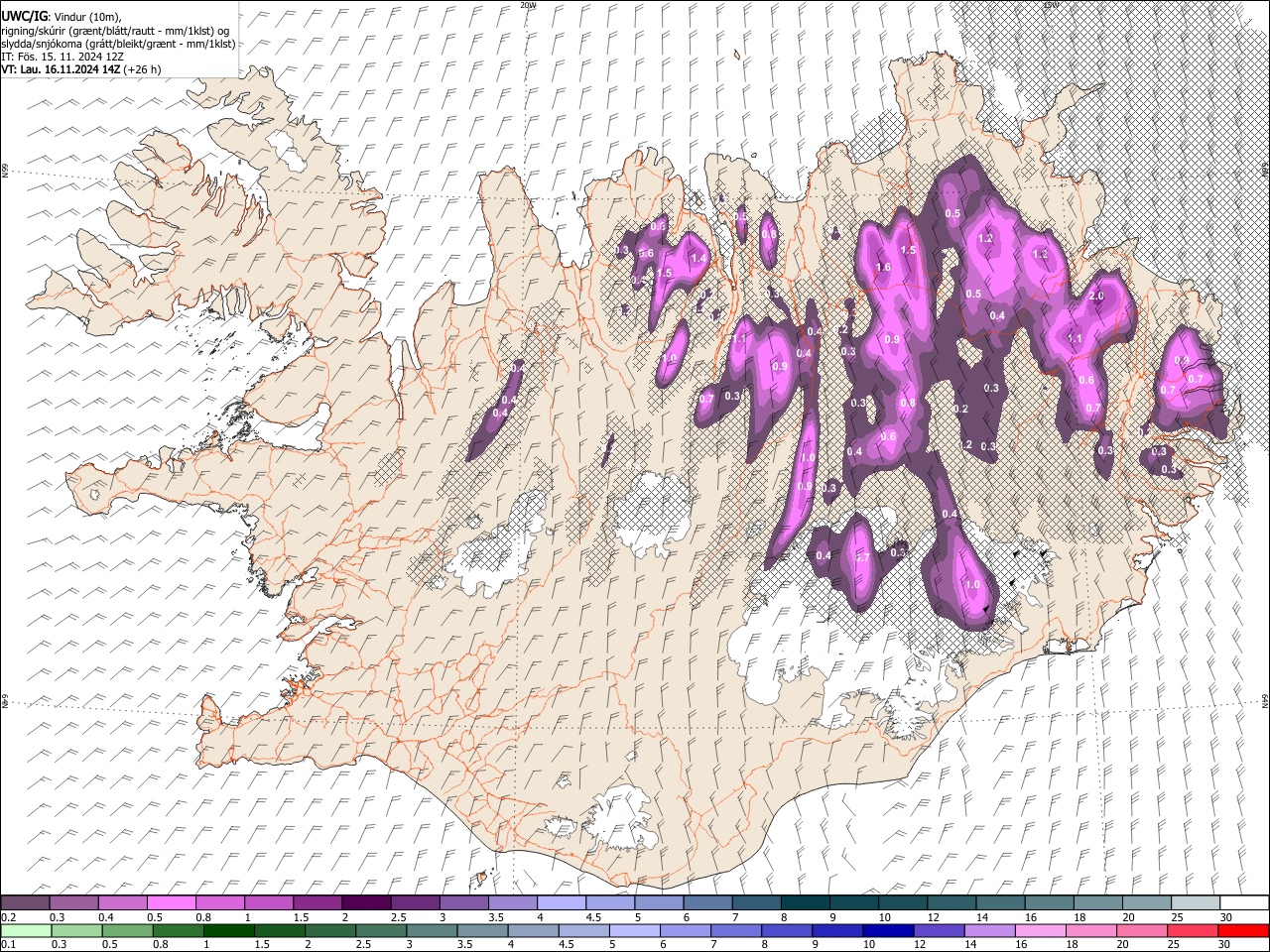Click the 20W longitude label at top
This screenshot has width=1270, height=952.
(x=528, y=5)
